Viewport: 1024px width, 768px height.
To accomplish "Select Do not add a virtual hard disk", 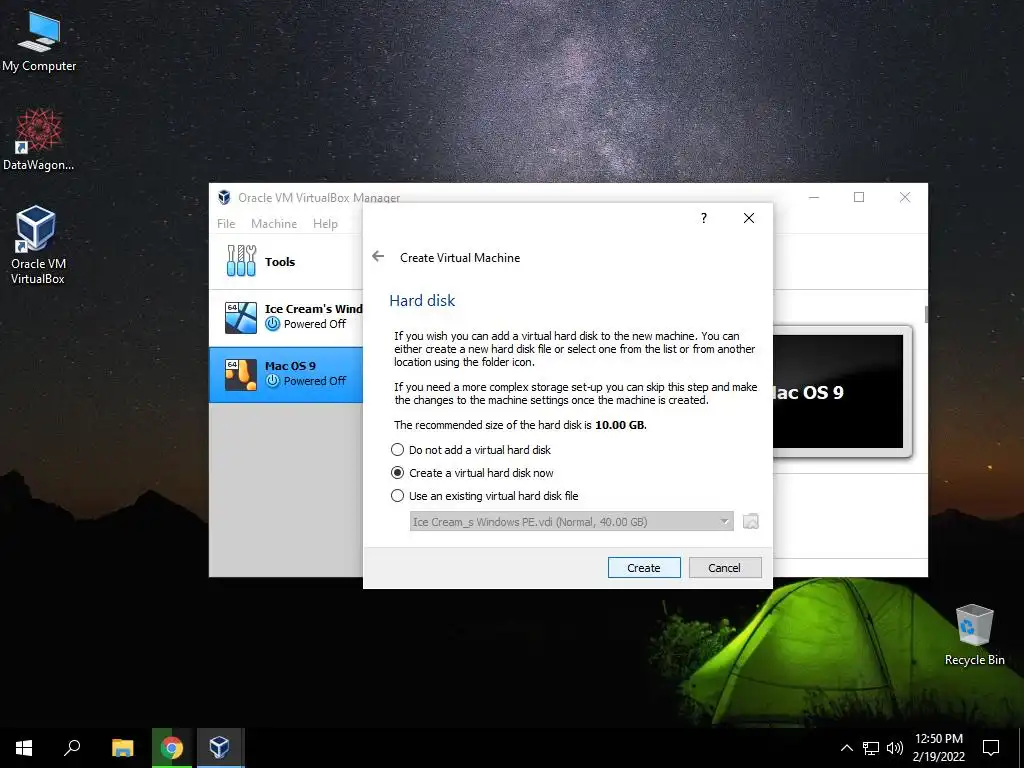I will tap(471, 450).
